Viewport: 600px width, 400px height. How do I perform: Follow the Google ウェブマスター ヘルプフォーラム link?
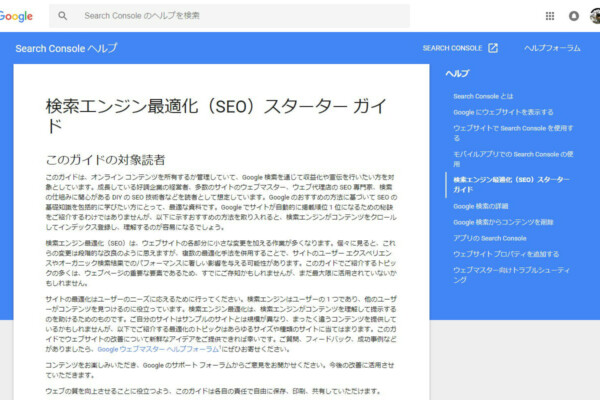point(158,349)
